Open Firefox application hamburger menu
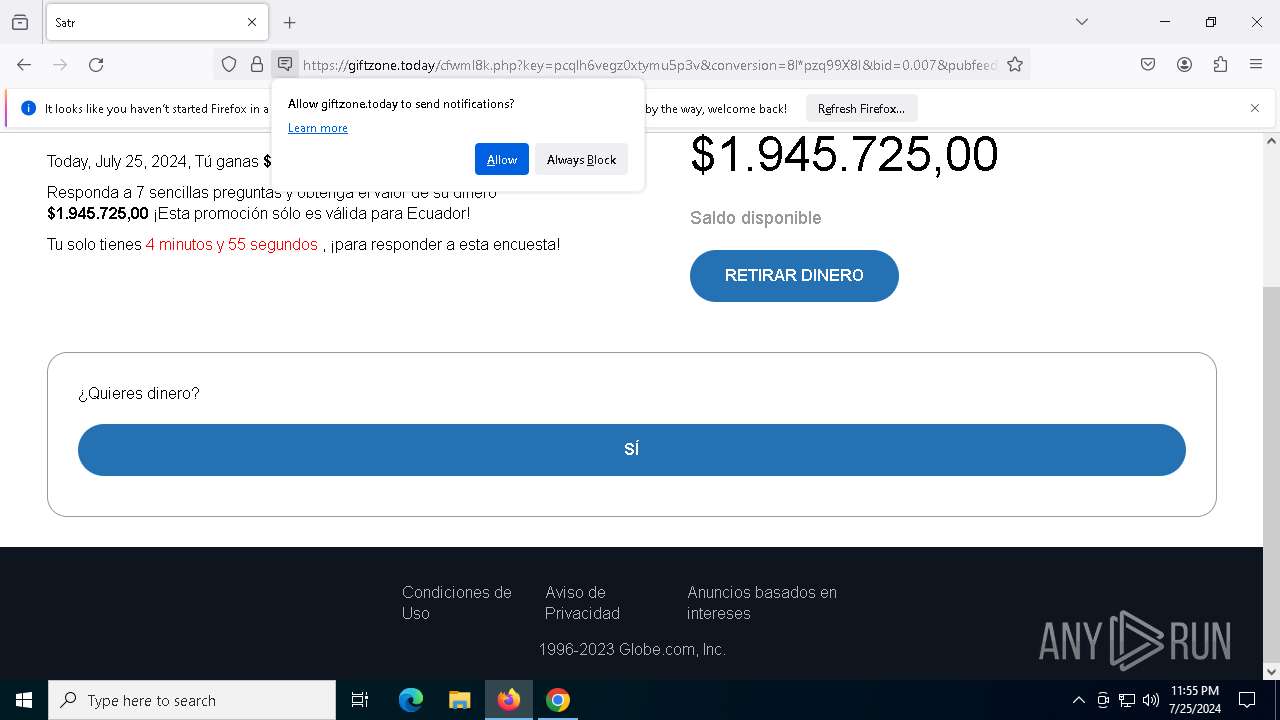 tap(1256, 65)
